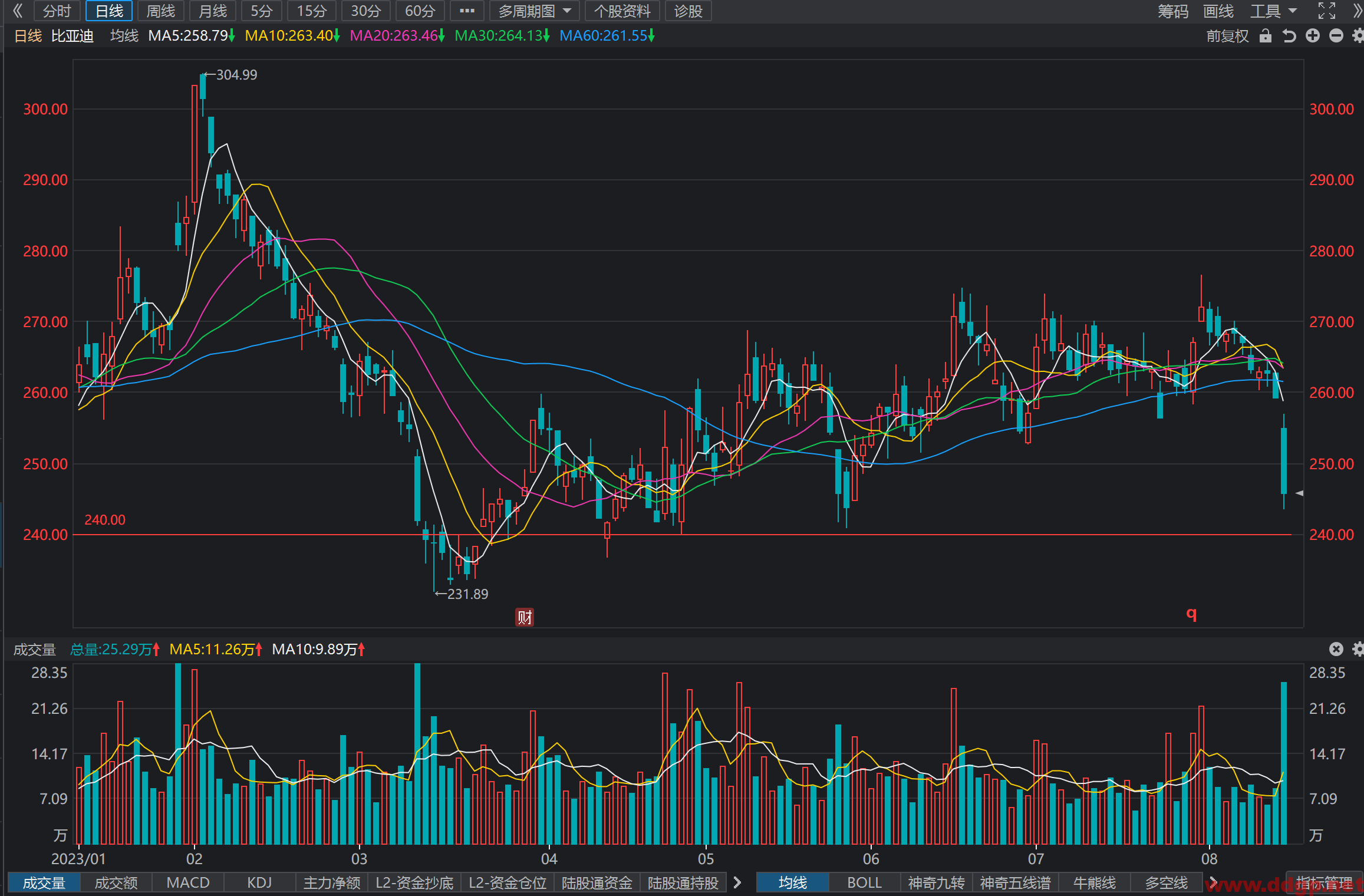
Task: Click the fullscreen expand icon
Action: (1327, 11)
